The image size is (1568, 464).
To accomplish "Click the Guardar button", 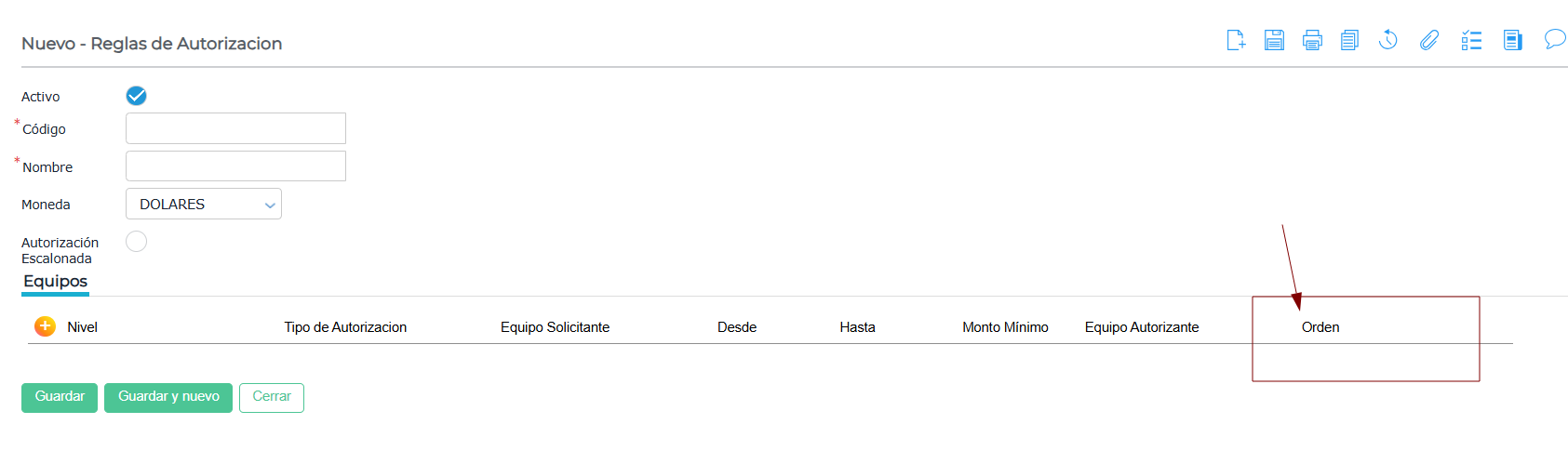I will (x=60, y=397).
